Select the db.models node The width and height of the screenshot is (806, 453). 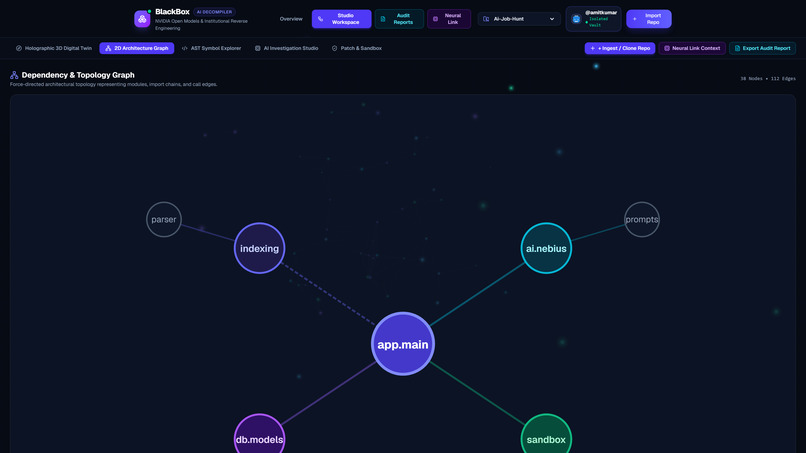coord(260,433)
